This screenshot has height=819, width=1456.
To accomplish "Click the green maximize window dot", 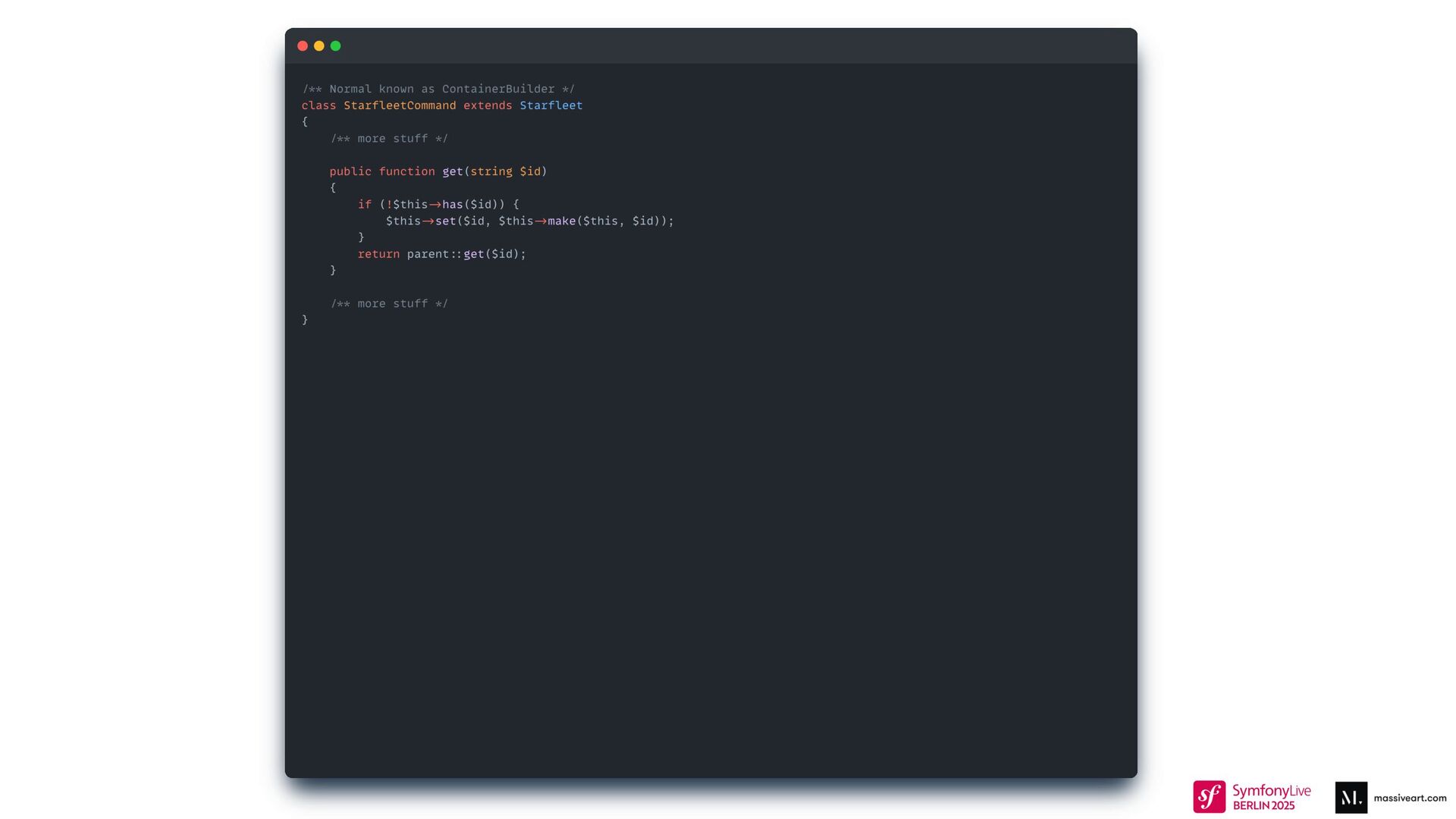I will (x=336, y=46).
